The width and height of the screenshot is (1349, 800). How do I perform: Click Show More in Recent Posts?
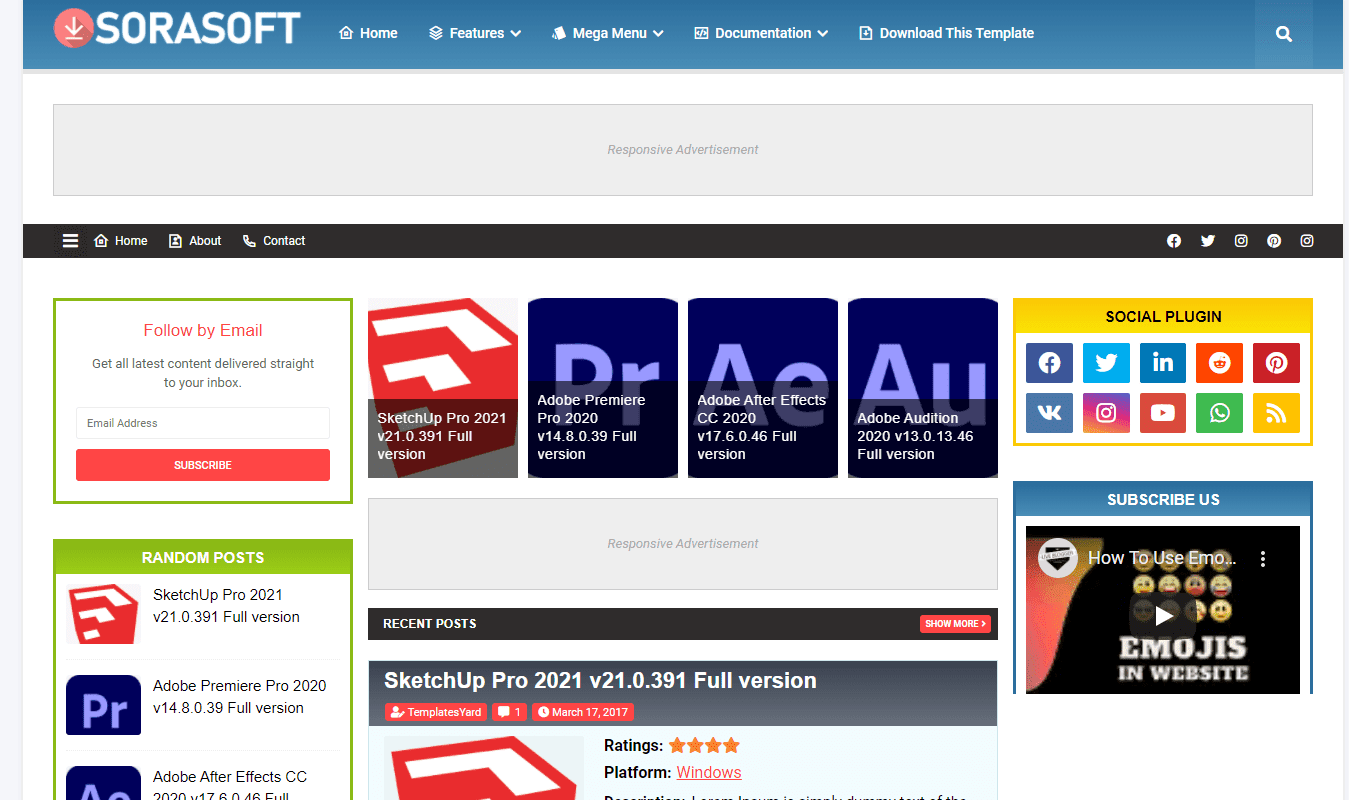955,624
